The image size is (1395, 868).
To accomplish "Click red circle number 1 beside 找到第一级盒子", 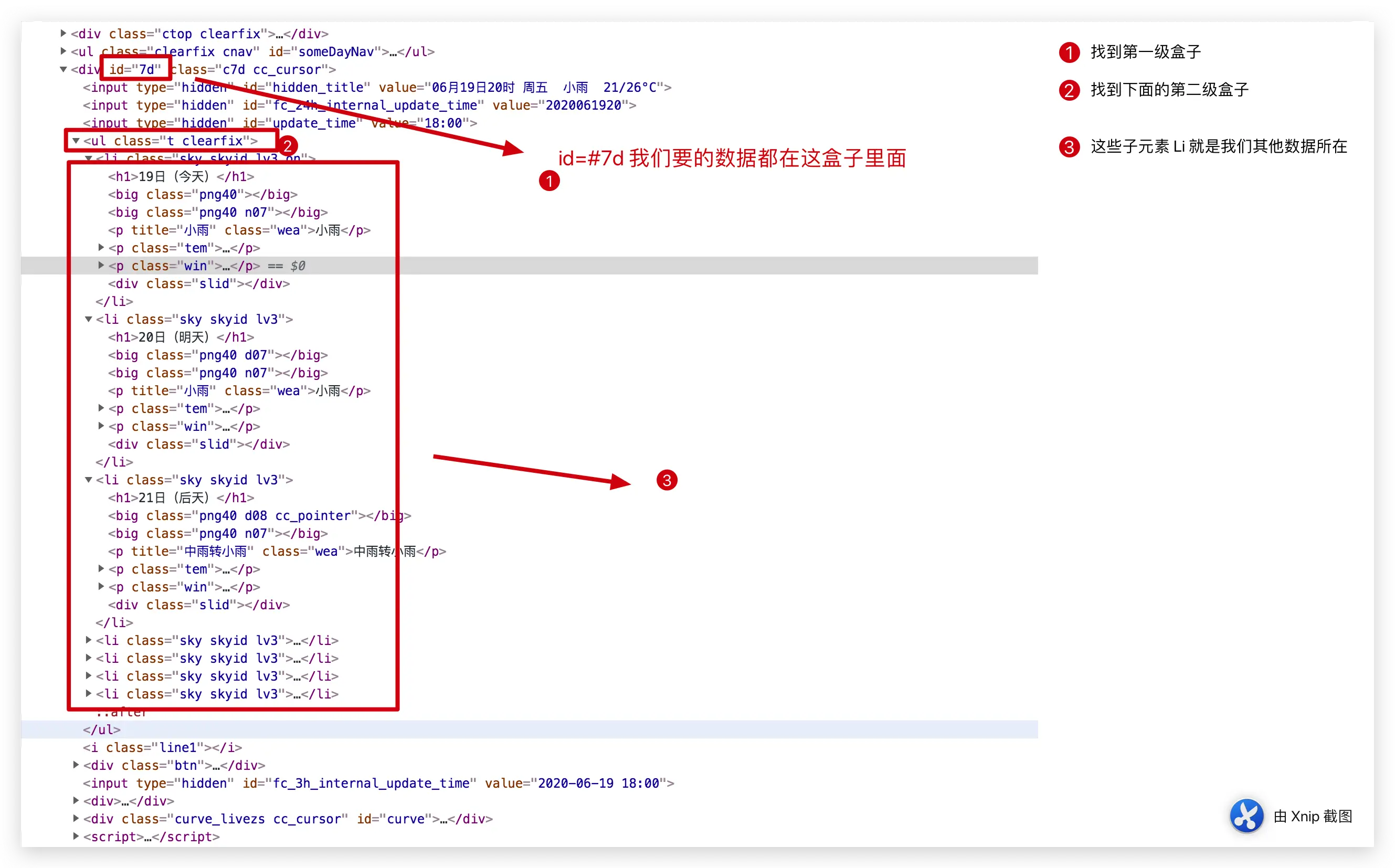I will pyautogui.click(x=1069, y=52).
